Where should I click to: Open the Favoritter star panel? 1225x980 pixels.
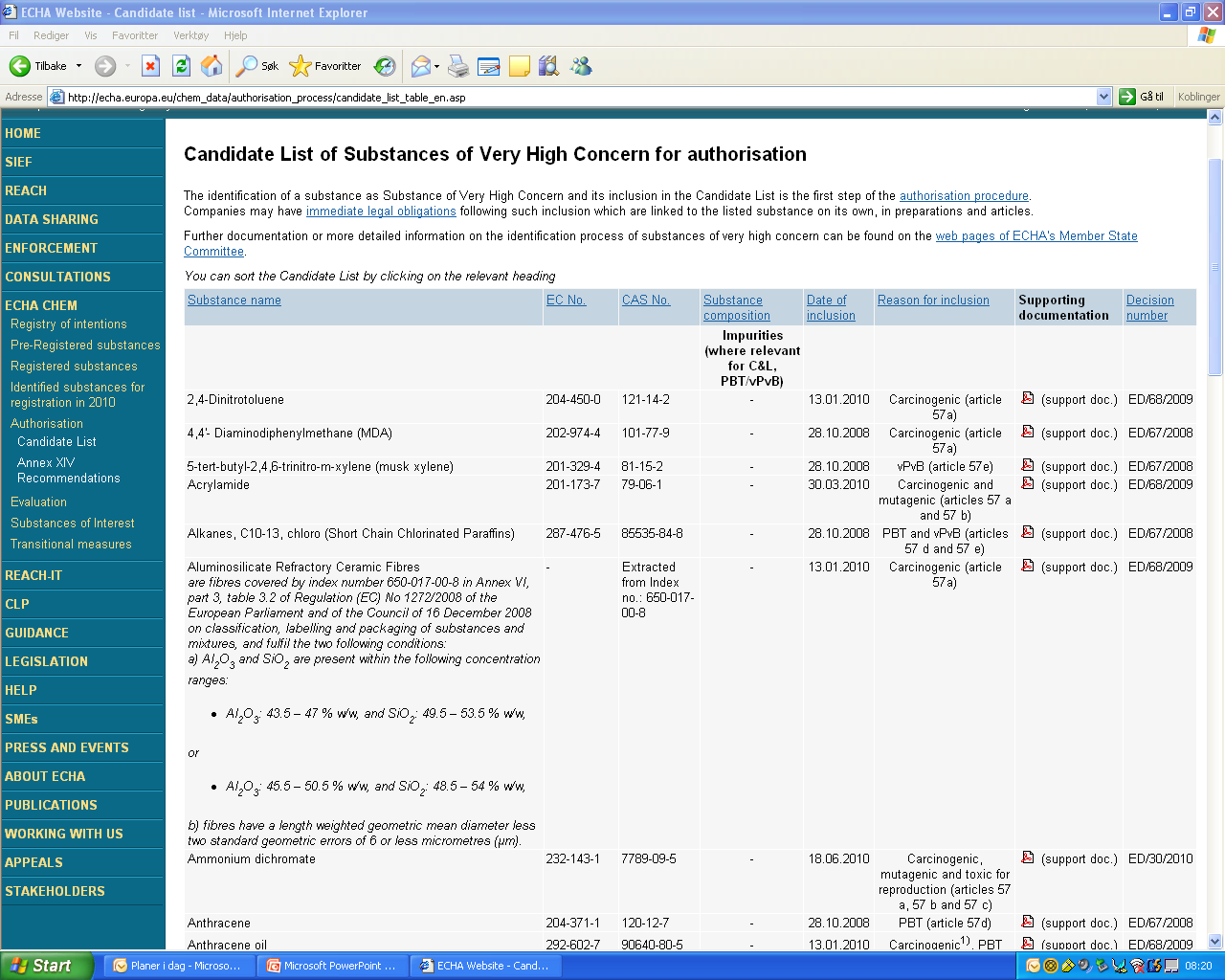(325, 66)
